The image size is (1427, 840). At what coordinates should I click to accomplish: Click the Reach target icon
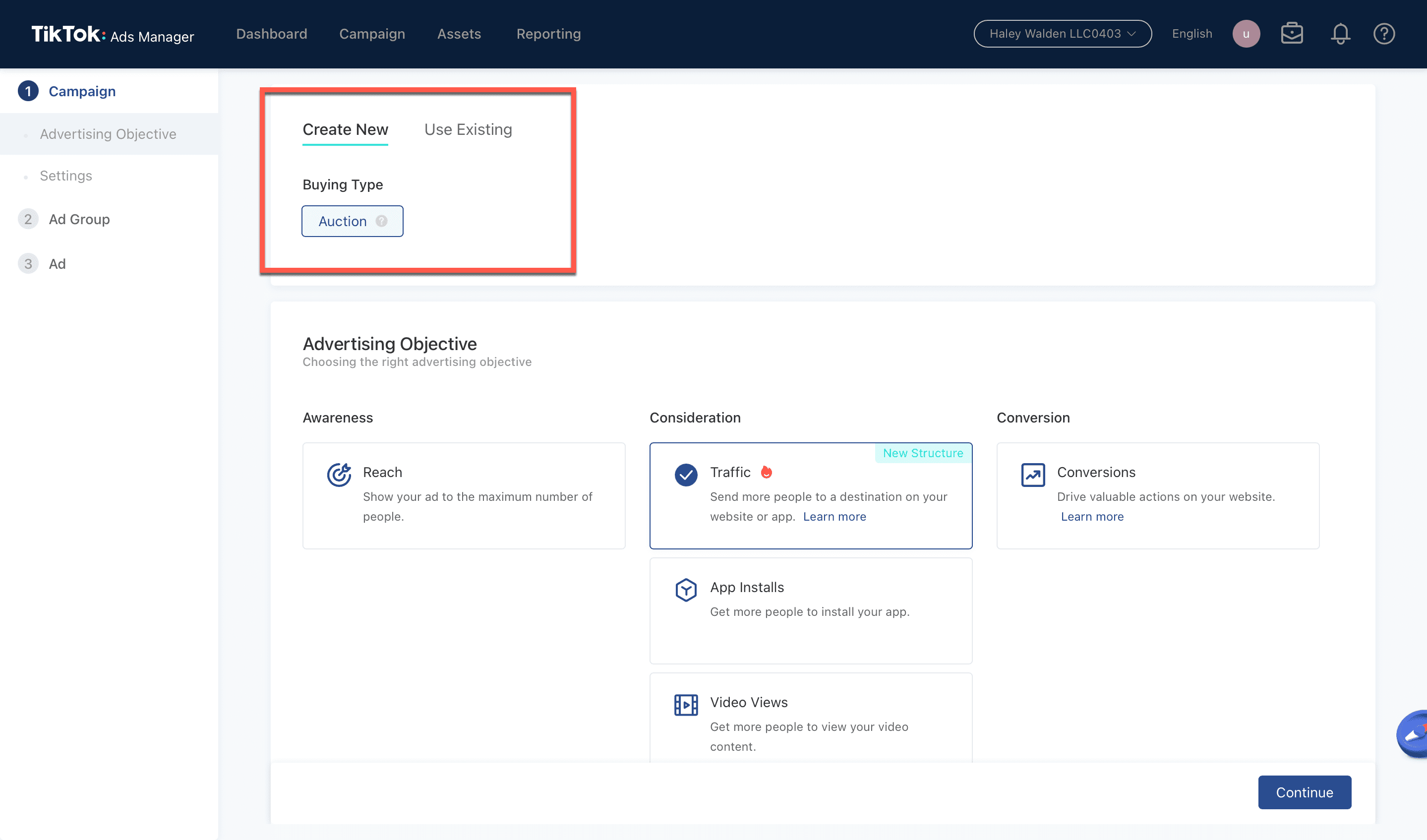tap(339, 475)
